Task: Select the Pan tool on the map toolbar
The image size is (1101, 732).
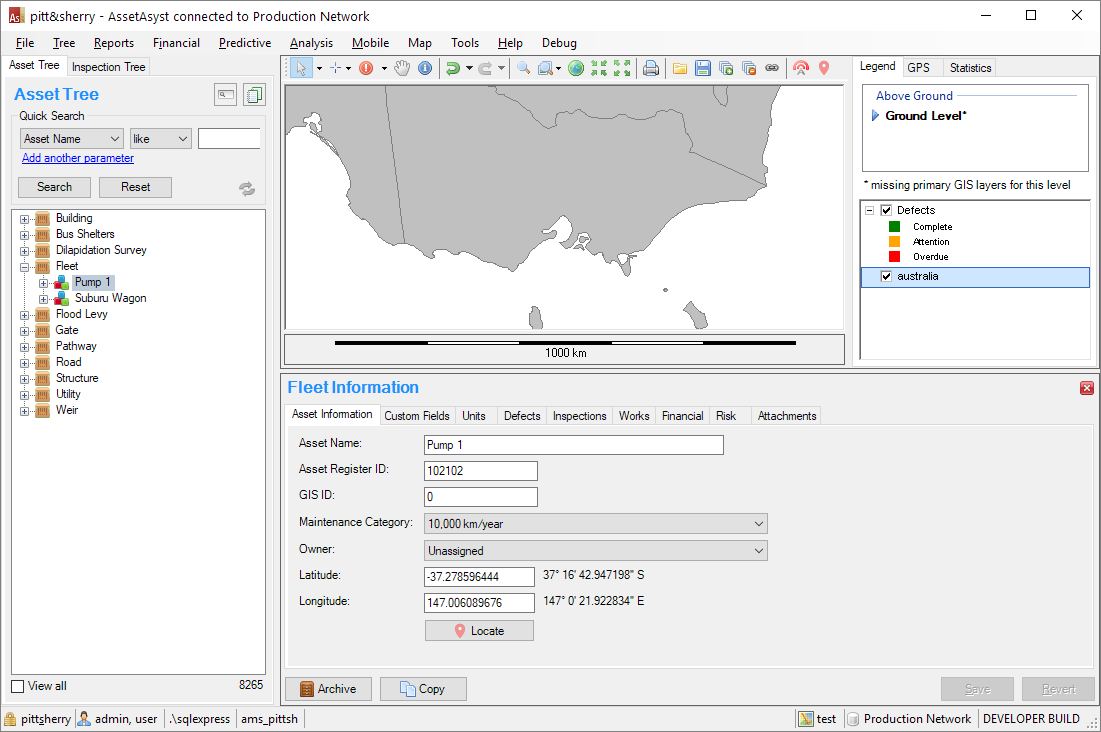Action: (x=404, y=68)
